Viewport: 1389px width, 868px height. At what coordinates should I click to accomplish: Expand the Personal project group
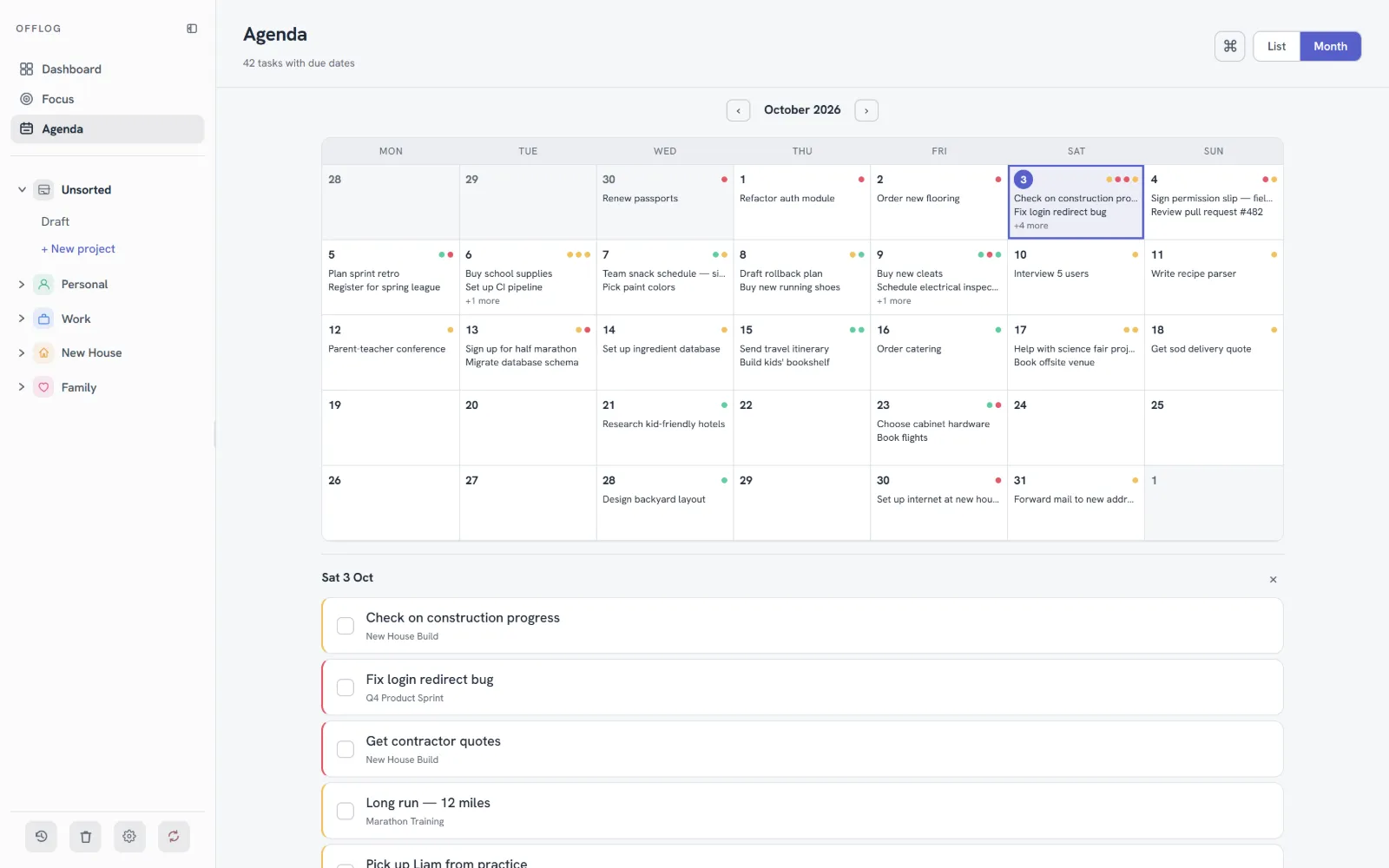tap(22, 284)
